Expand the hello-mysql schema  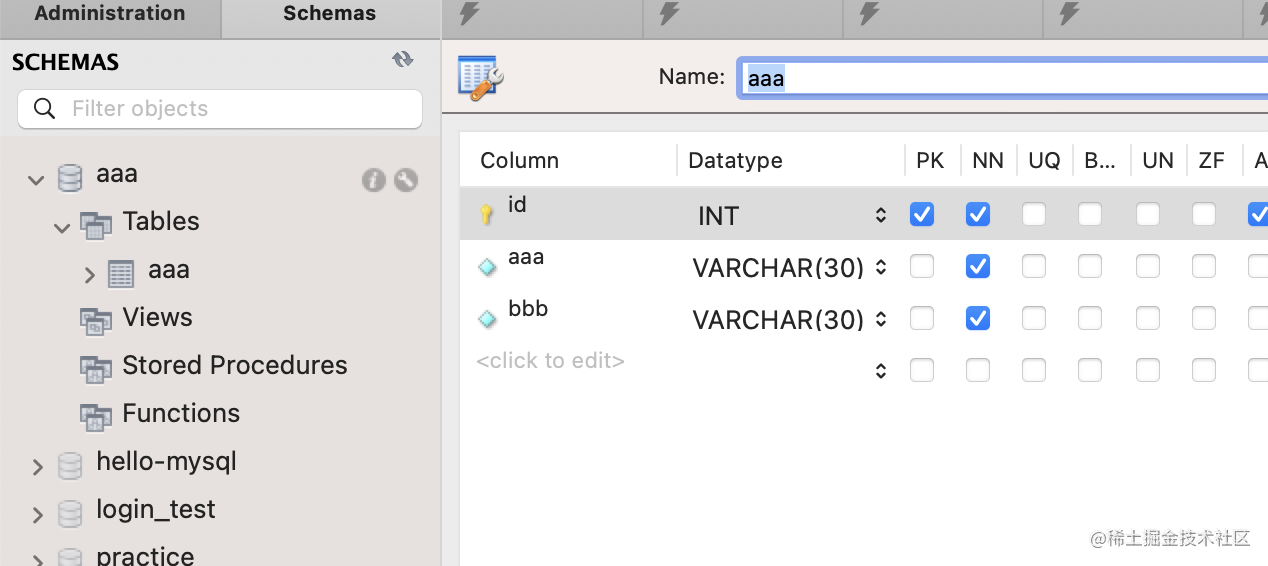click(37, 467)
